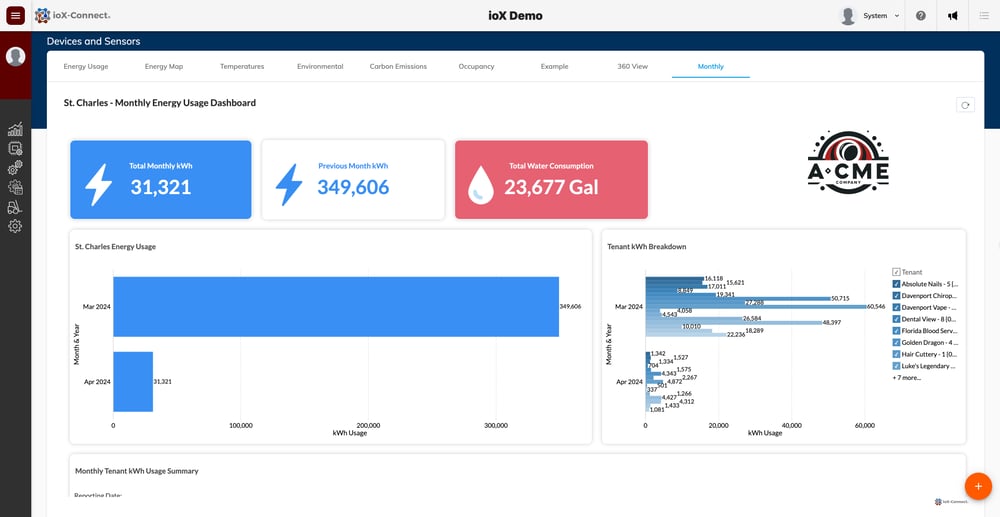
Task: Click the 31,321 data label beside Apr 2024 bar
Action: [x=163, y=382]
